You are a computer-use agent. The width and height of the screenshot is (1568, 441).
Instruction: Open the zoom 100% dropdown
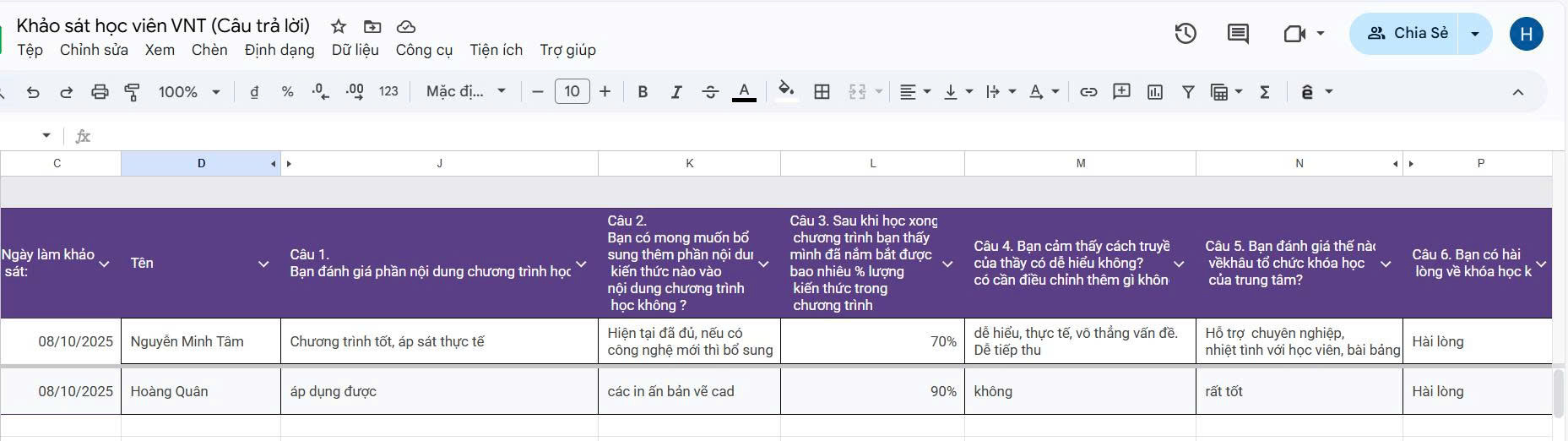[189, 92]
